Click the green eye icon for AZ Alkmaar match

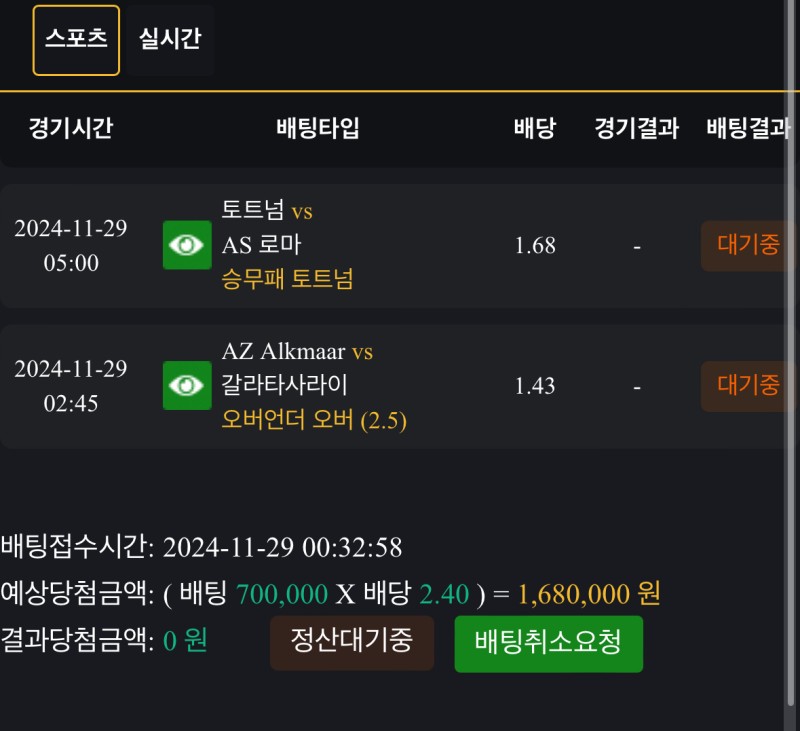tap(187, 385)
